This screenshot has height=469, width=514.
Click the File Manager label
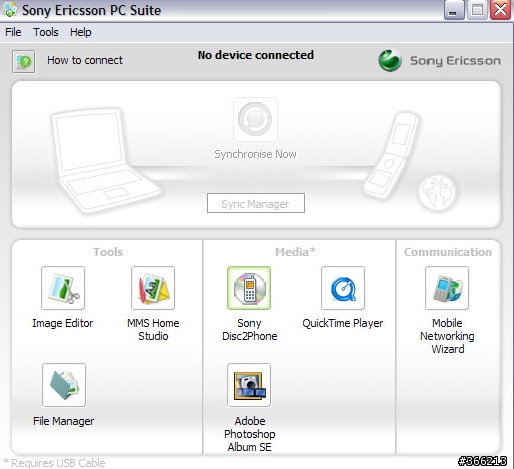point(64,421)
